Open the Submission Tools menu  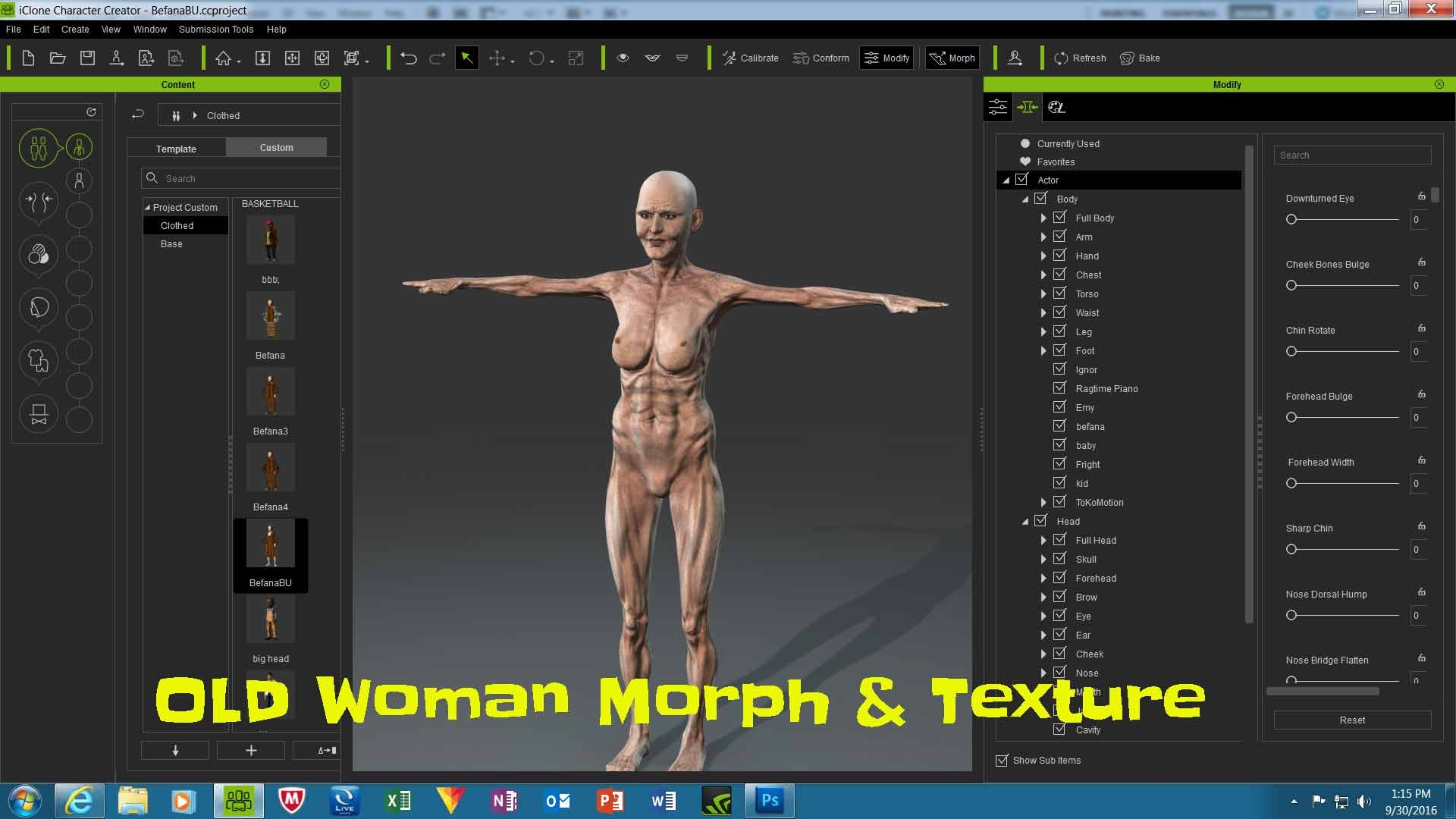pos(216,29)
